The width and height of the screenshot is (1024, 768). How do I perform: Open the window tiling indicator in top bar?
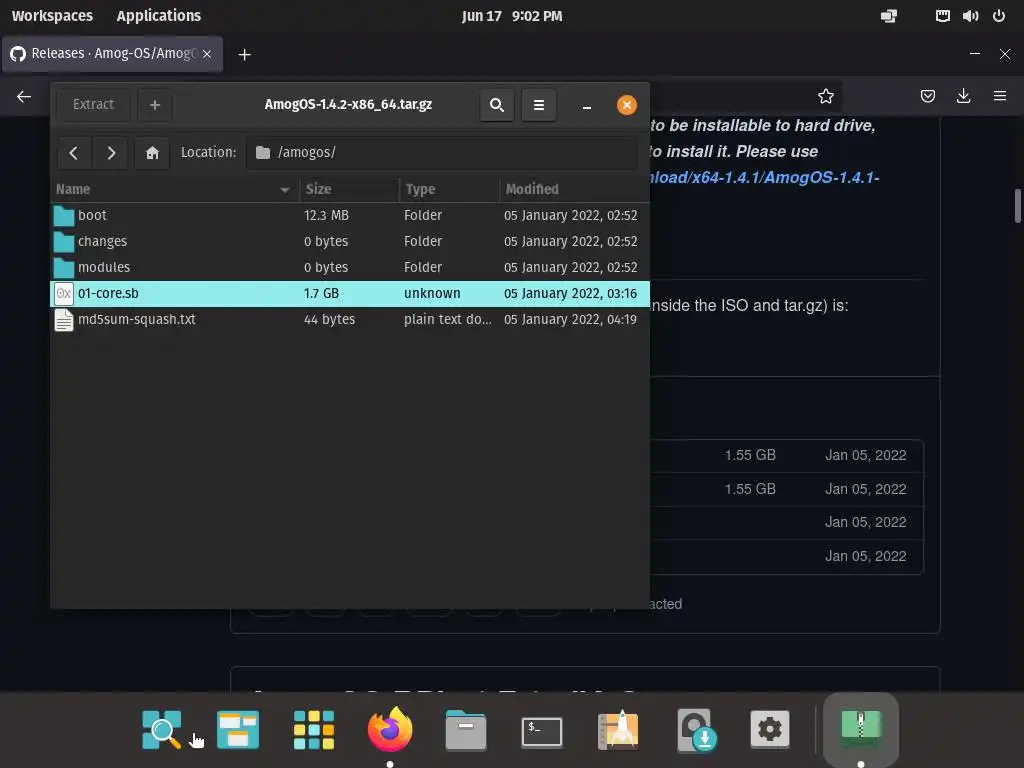889,16
